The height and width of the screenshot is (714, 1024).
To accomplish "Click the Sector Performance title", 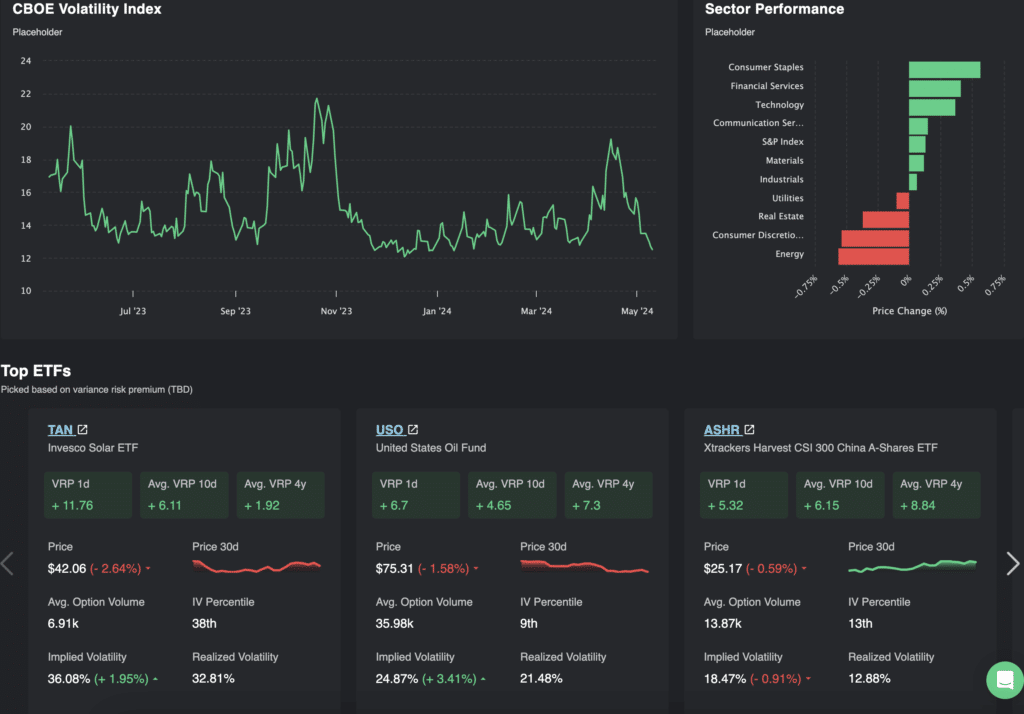I will 774,9.
